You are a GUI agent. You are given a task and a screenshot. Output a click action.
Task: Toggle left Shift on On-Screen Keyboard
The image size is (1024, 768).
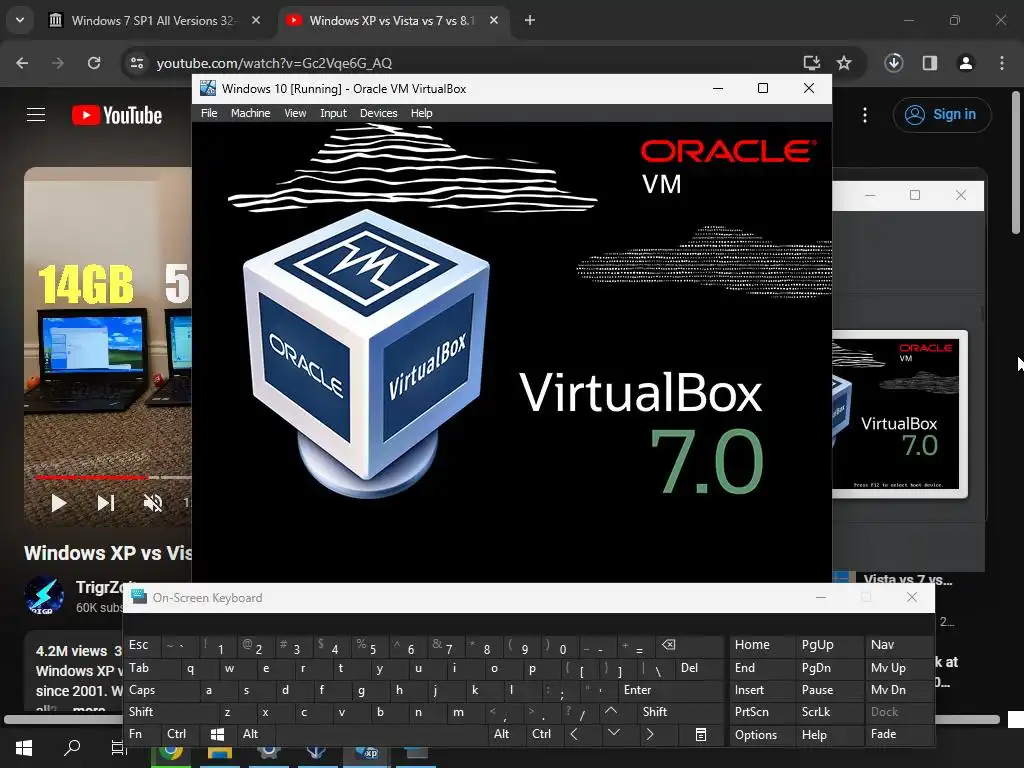171,712
